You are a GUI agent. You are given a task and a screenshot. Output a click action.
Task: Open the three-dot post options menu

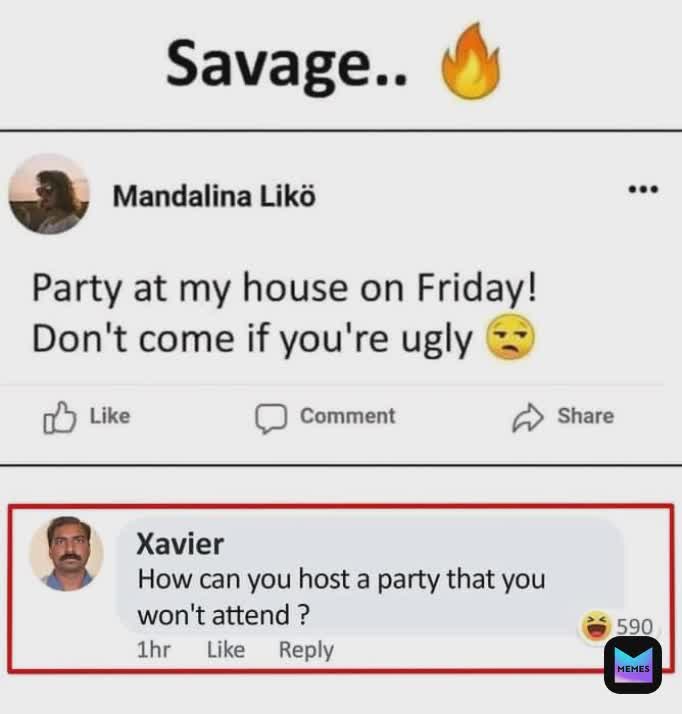click(x=643, y=189)
